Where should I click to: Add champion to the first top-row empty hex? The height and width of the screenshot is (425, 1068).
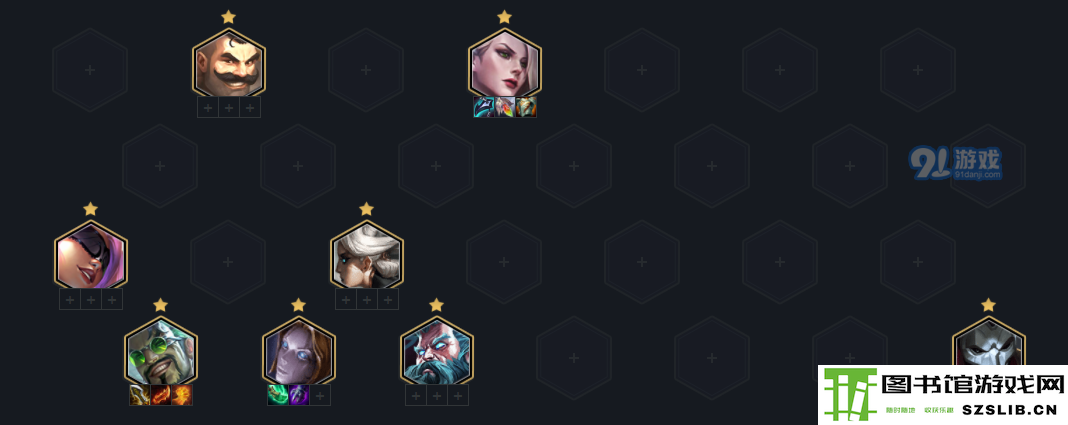pyautogui.click(x=90, y=69)
